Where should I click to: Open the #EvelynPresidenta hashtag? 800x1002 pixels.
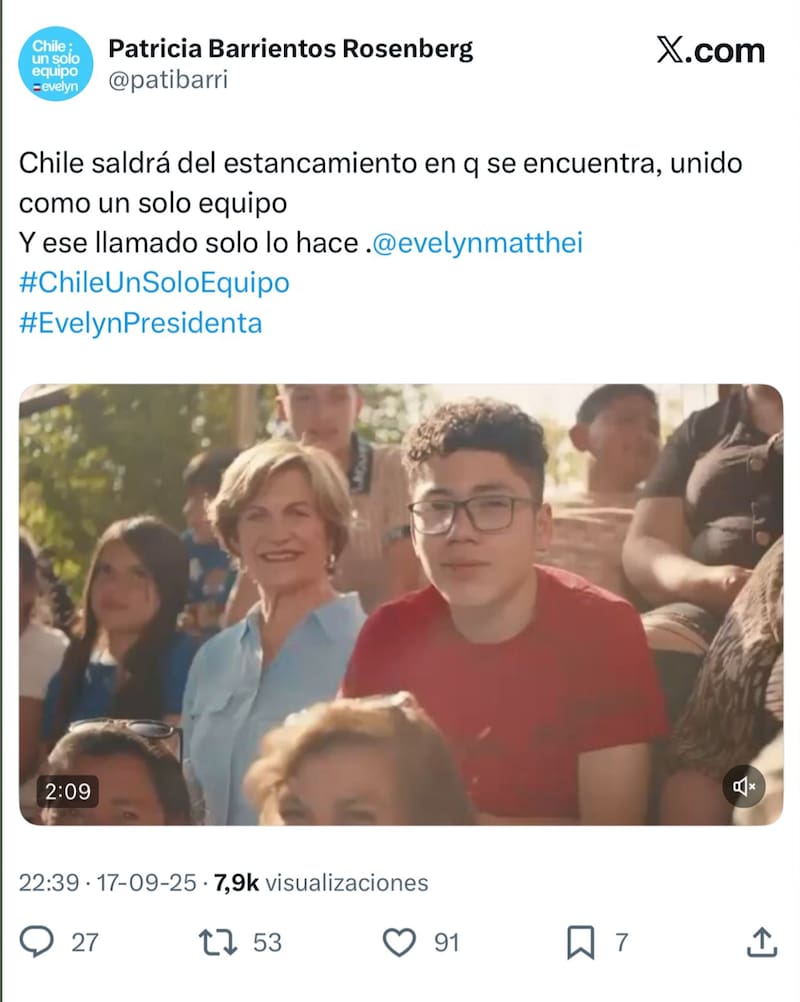[141, 323]
